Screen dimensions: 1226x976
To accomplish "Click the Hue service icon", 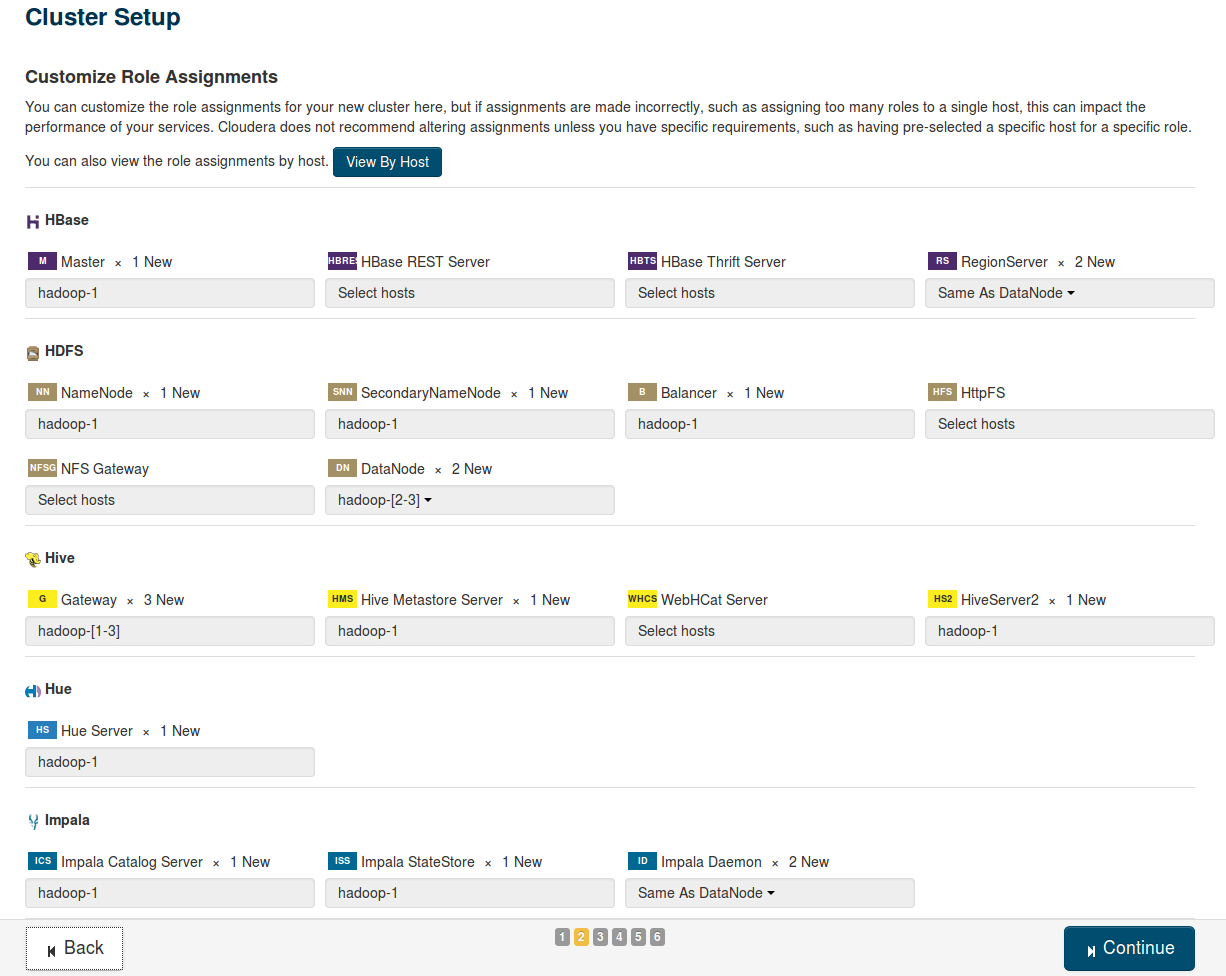I will coord(33,690).
